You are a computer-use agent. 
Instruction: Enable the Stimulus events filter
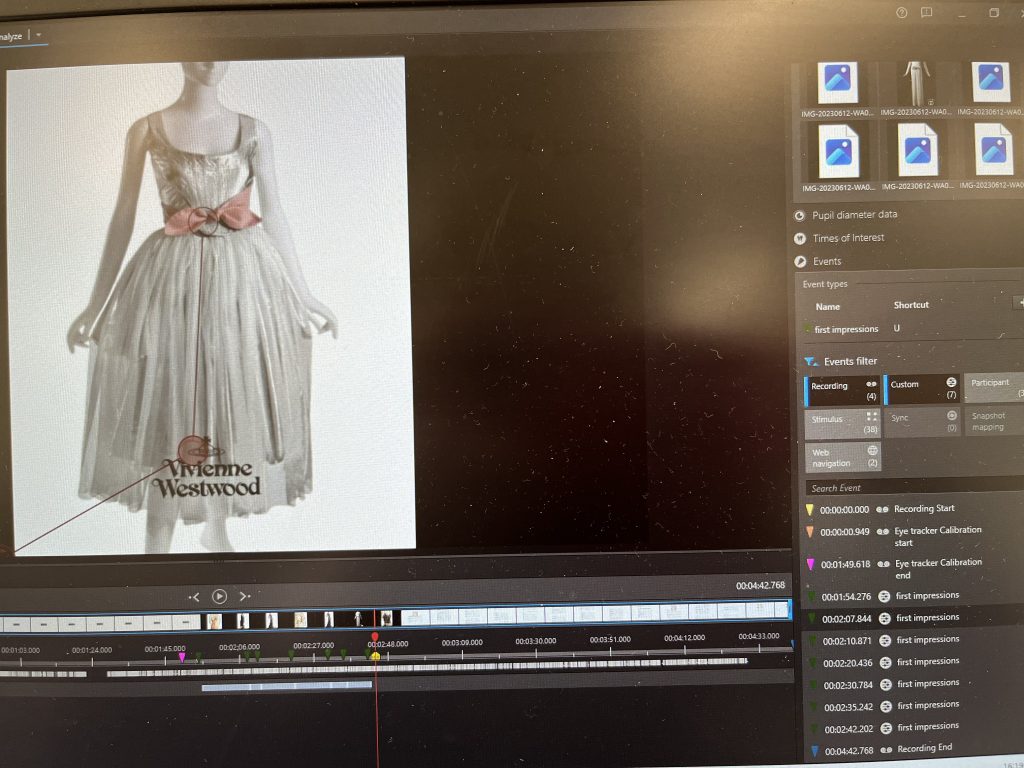click(x=842, y=424)
